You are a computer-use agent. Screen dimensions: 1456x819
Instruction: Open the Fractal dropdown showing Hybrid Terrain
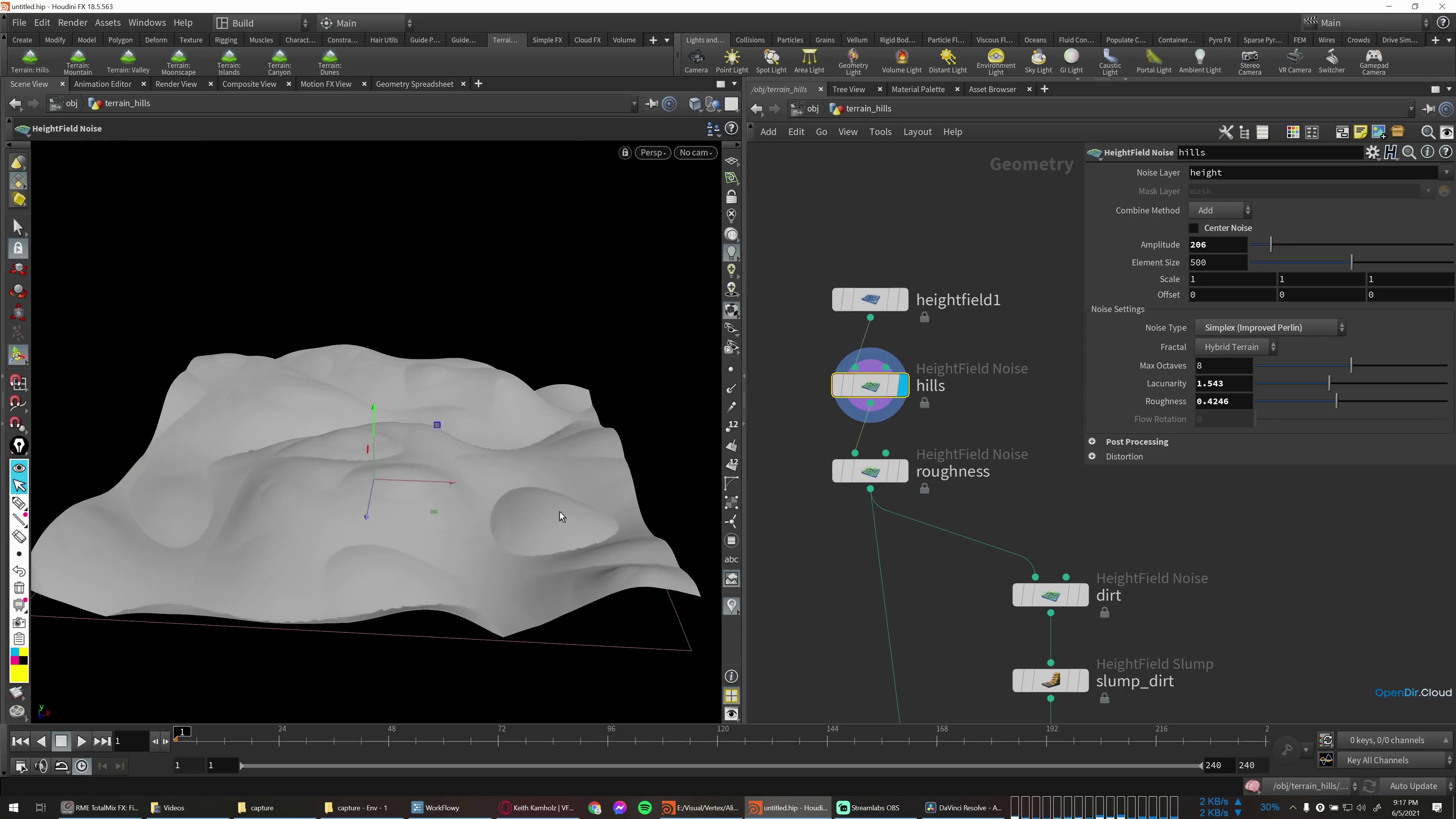pos(1236,347)
